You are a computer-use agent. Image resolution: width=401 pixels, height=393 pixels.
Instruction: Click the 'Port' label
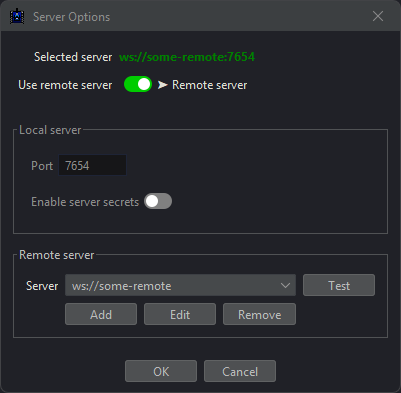42,166
